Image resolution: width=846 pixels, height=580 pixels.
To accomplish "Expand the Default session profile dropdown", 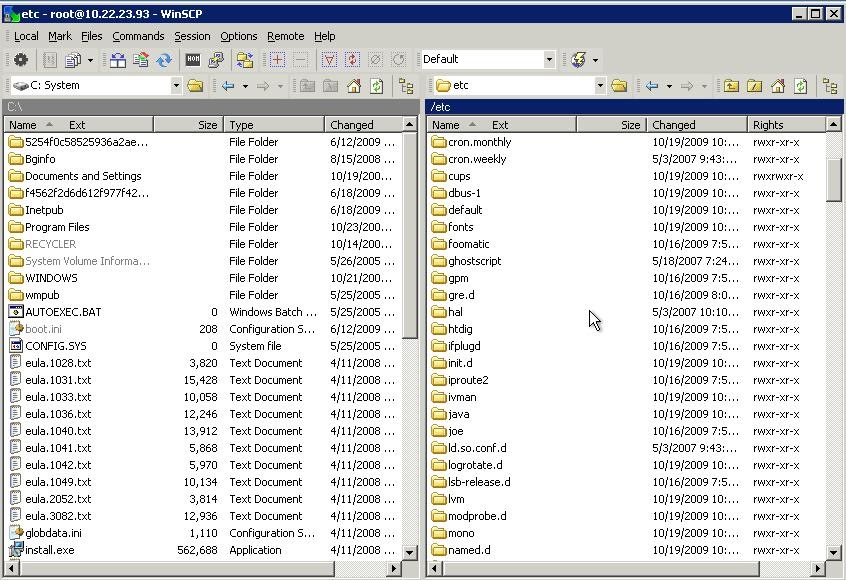I will tap(551, 59).
